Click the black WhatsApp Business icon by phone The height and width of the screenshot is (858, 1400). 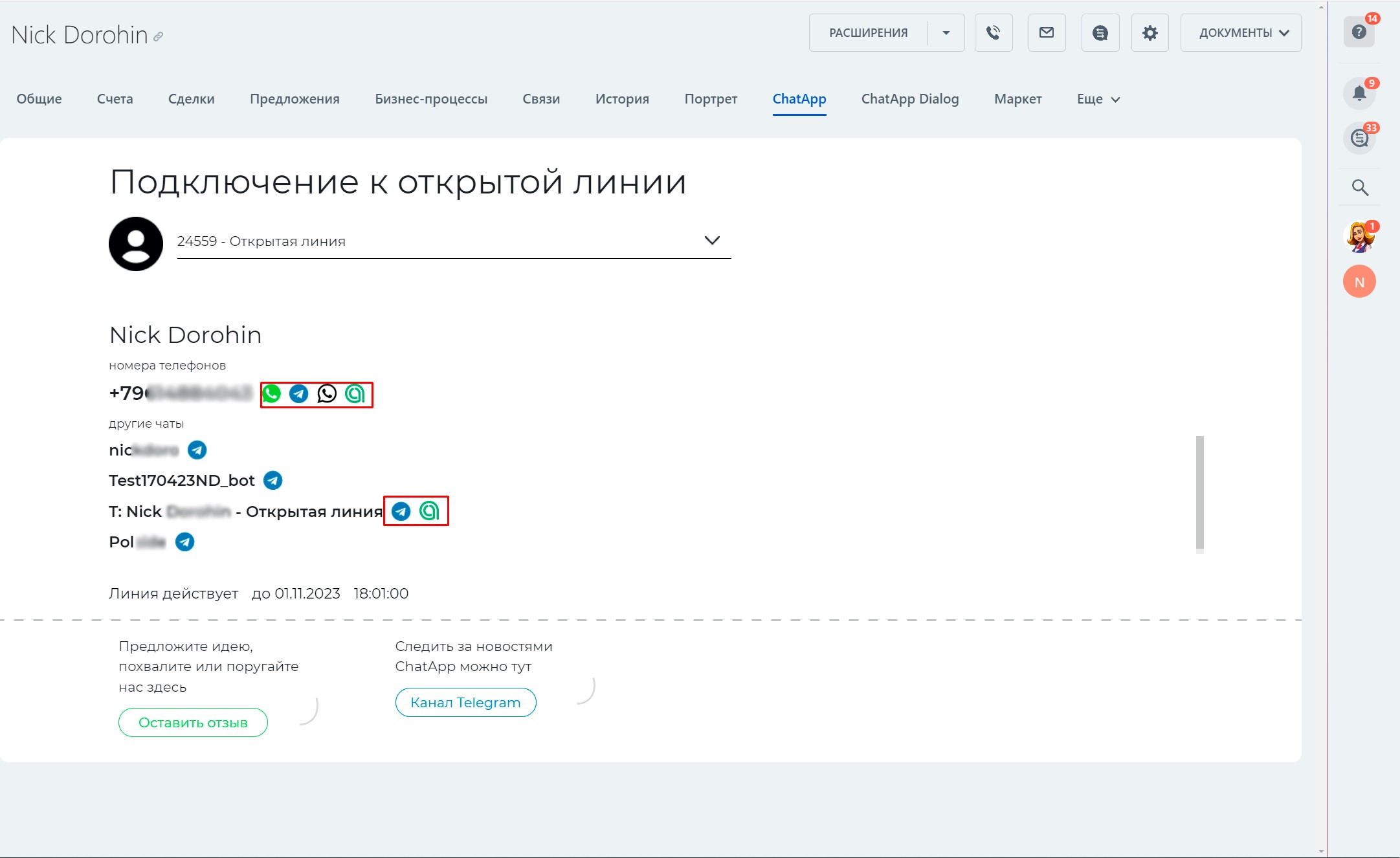327,393
